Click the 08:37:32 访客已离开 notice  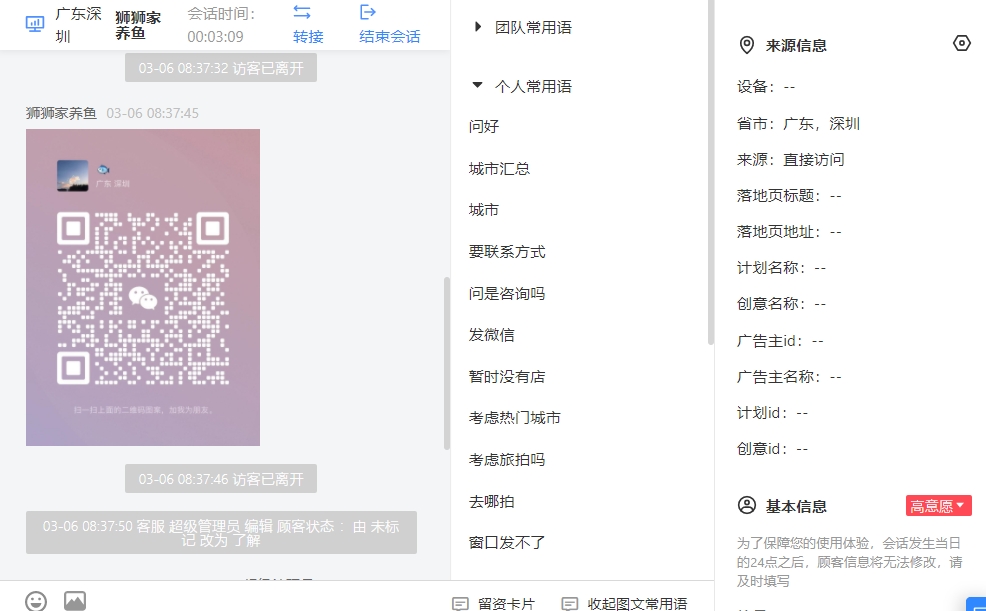[221, 68]
